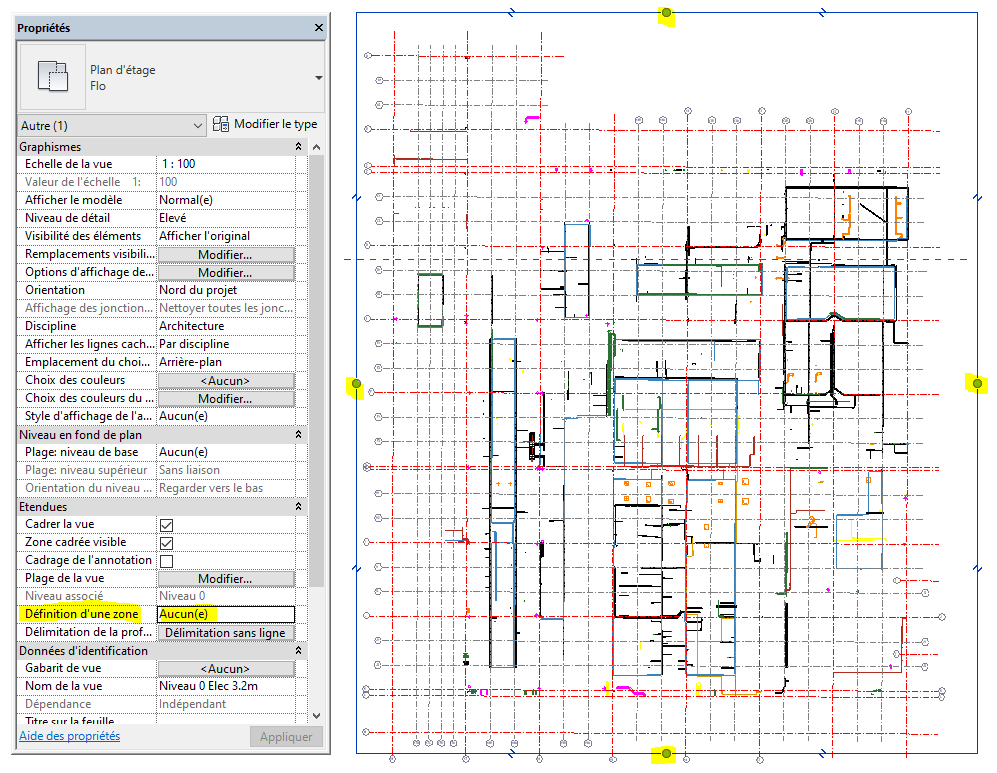Screen dimensions: 997x773
Task: Click the Plan d'étage type thumbnail icon
Action: tap(51, 78)
